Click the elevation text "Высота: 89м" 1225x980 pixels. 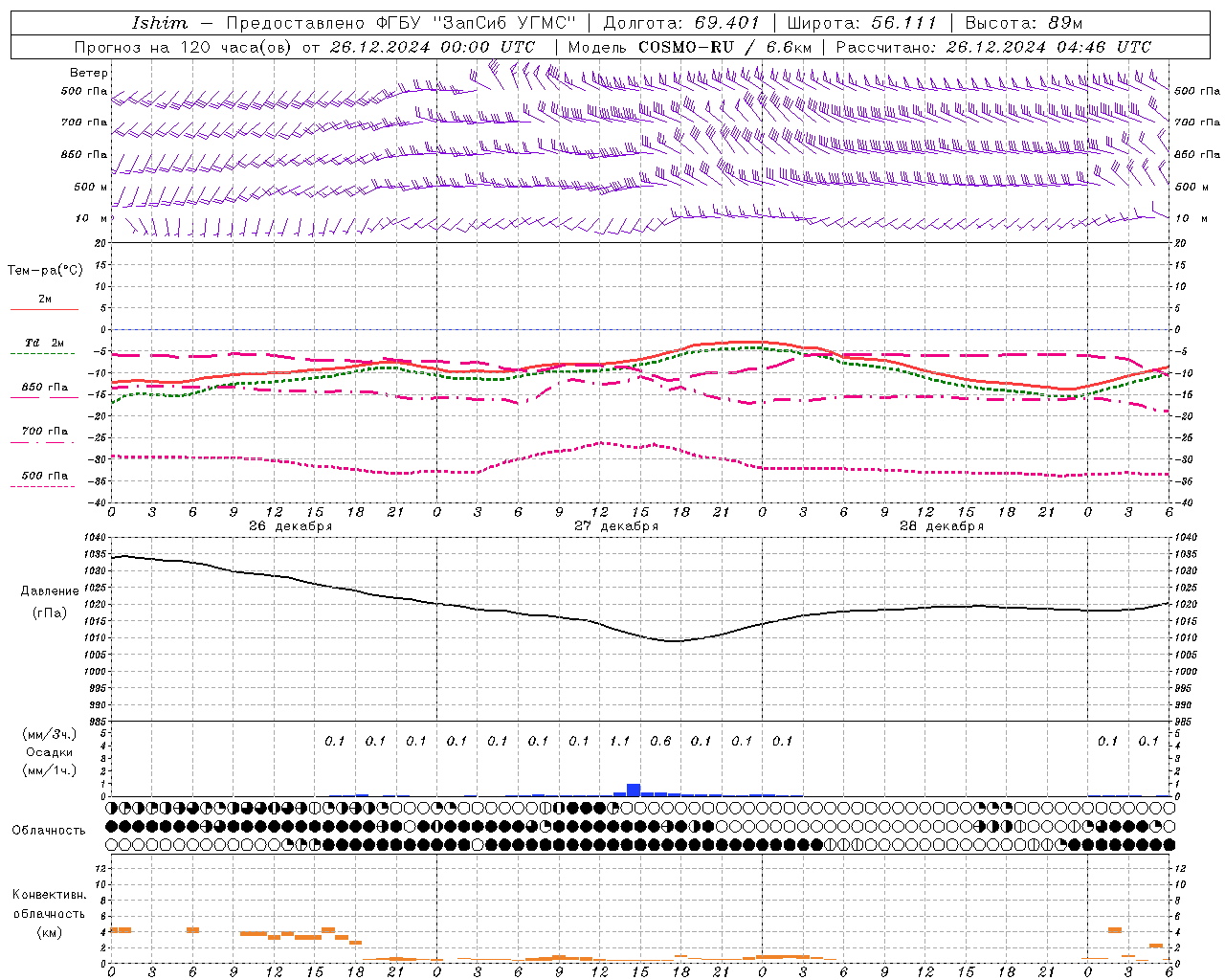click(1023, 23)
